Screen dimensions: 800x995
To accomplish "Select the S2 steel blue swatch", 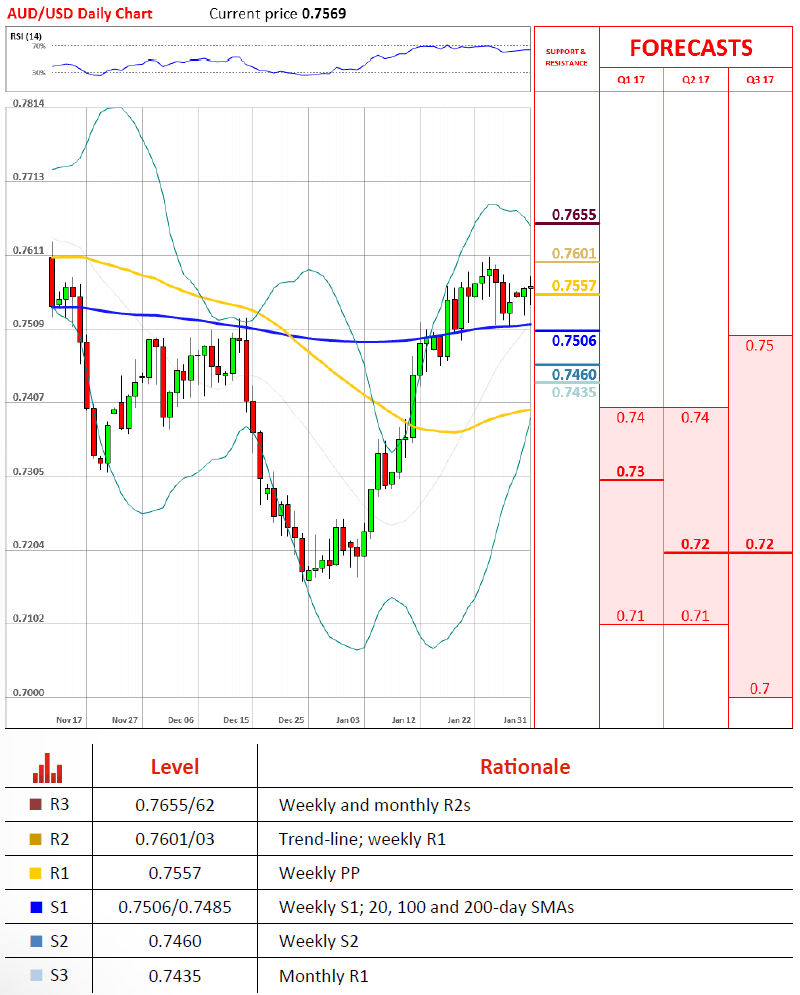I will tap(36, 941).
